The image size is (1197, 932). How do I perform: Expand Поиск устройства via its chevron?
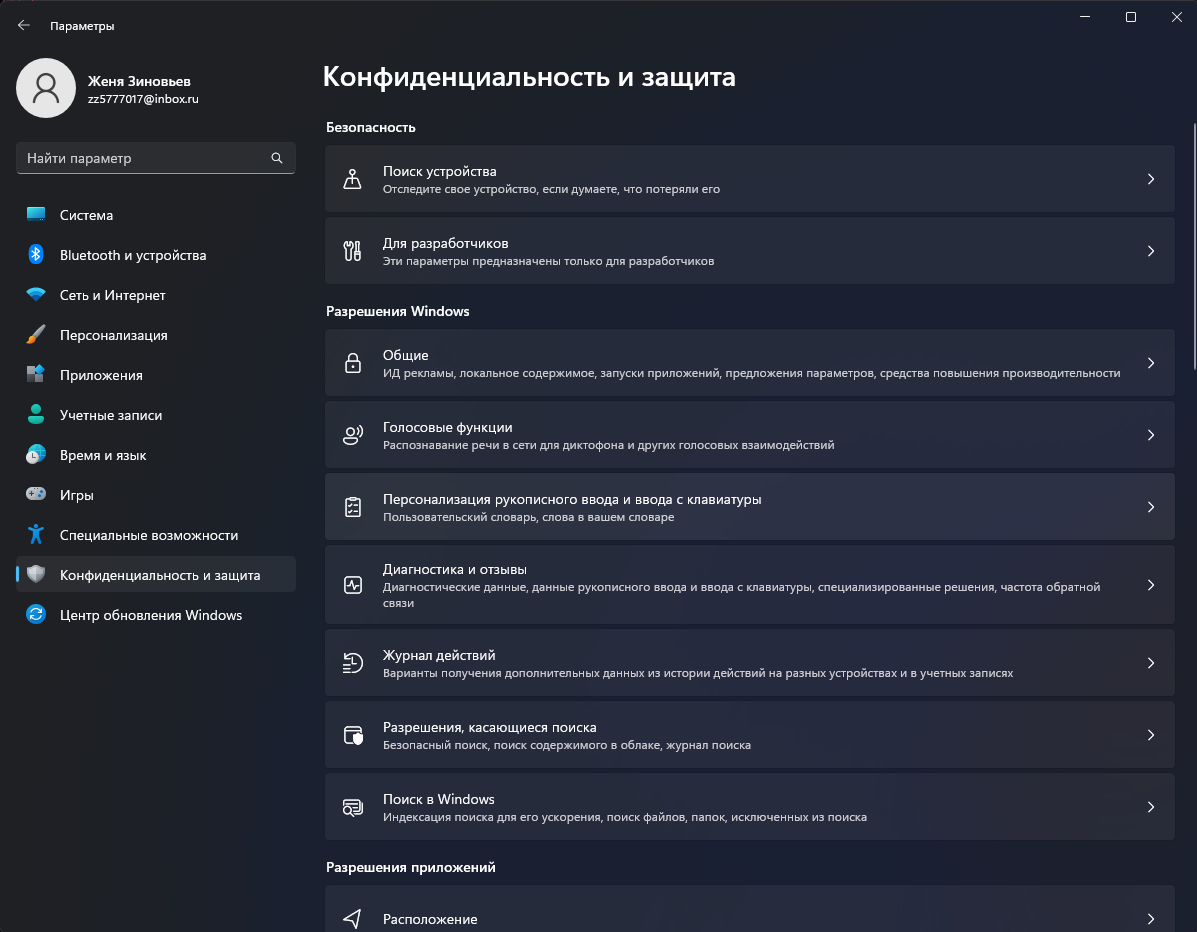1150,179
